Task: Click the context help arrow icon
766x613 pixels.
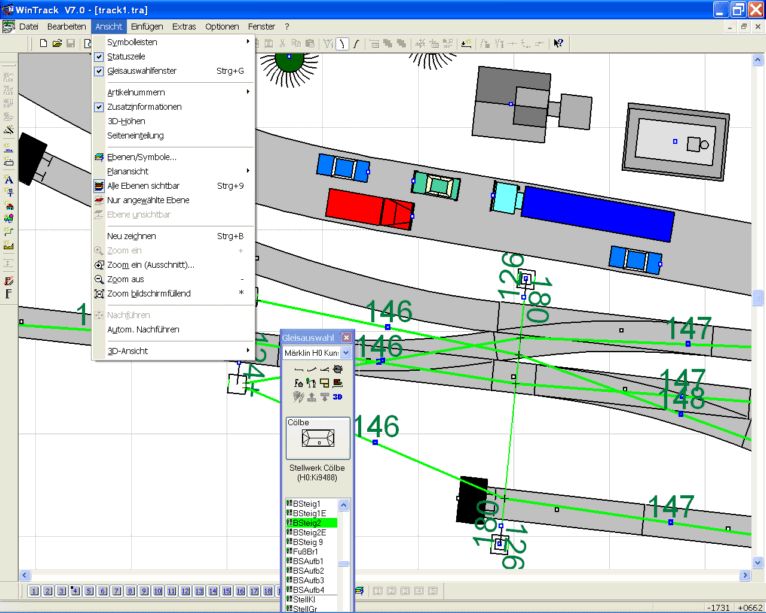Action: pos(558,43)
